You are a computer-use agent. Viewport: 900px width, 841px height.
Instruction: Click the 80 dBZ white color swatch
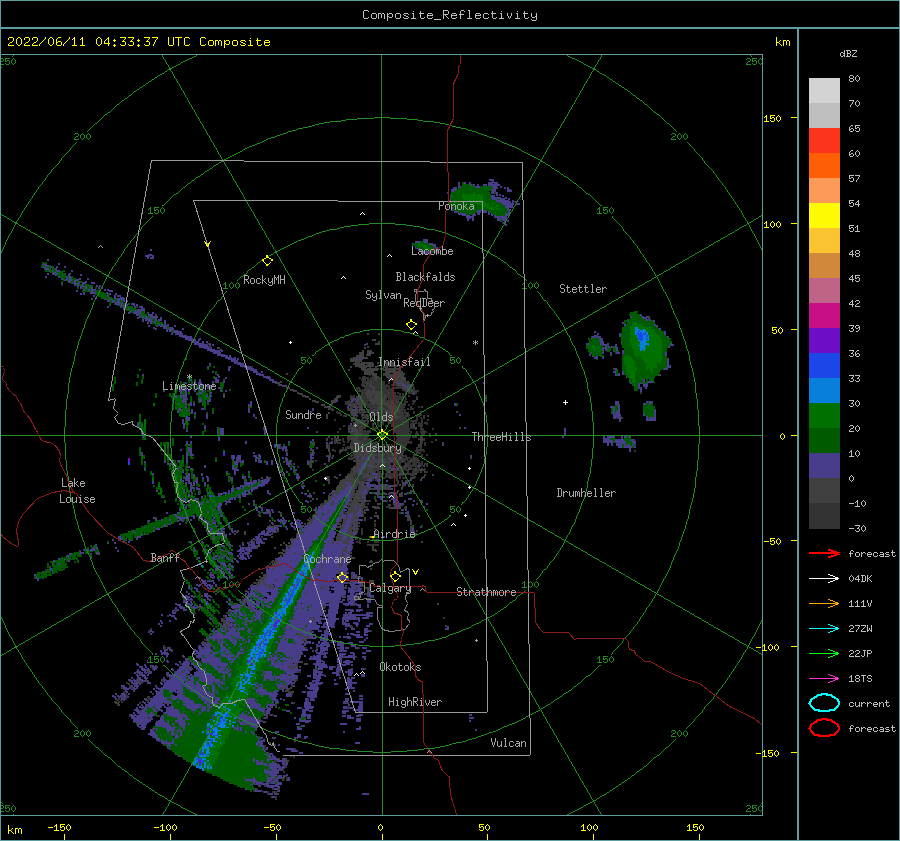(x=824, y=90)
